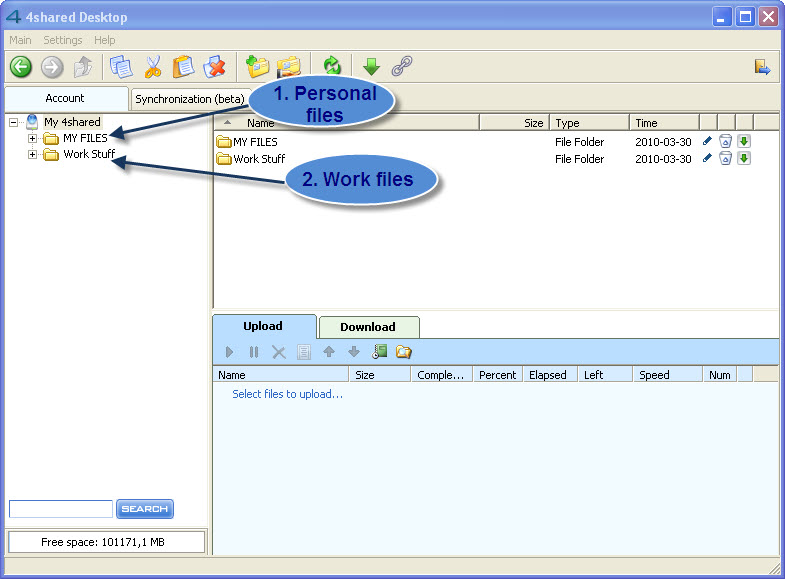Open the Settings menu
This screenshot has height=579, width=785.
63,40
